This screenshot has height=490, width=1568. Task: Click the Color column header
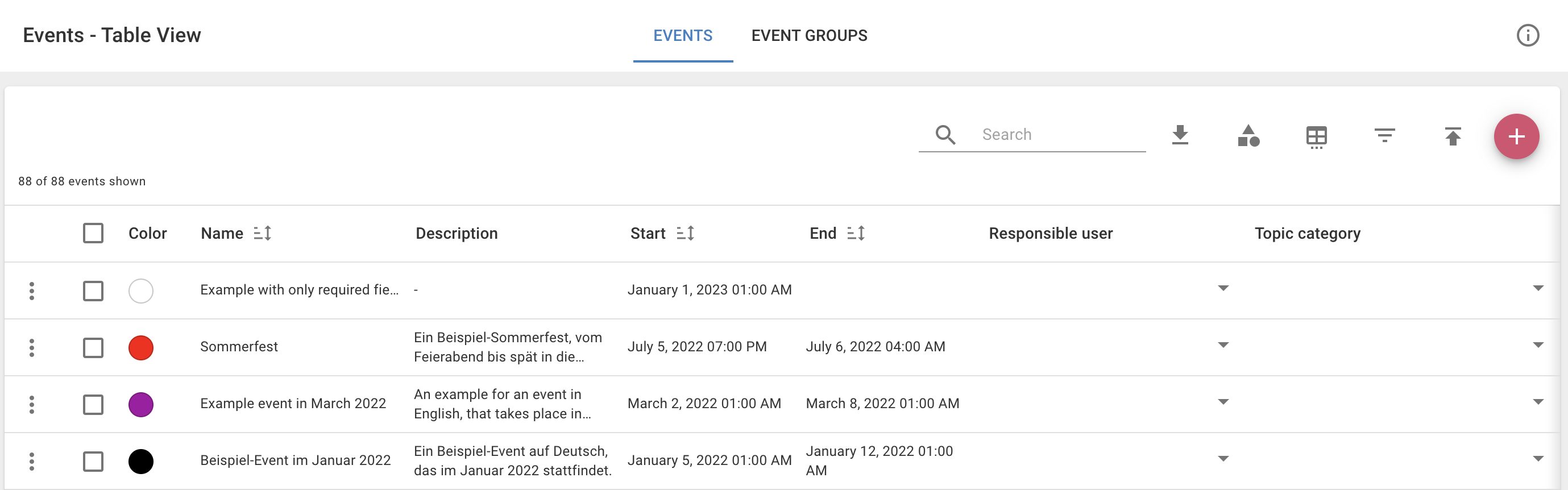pyautogui.click(x=147, y=233)
